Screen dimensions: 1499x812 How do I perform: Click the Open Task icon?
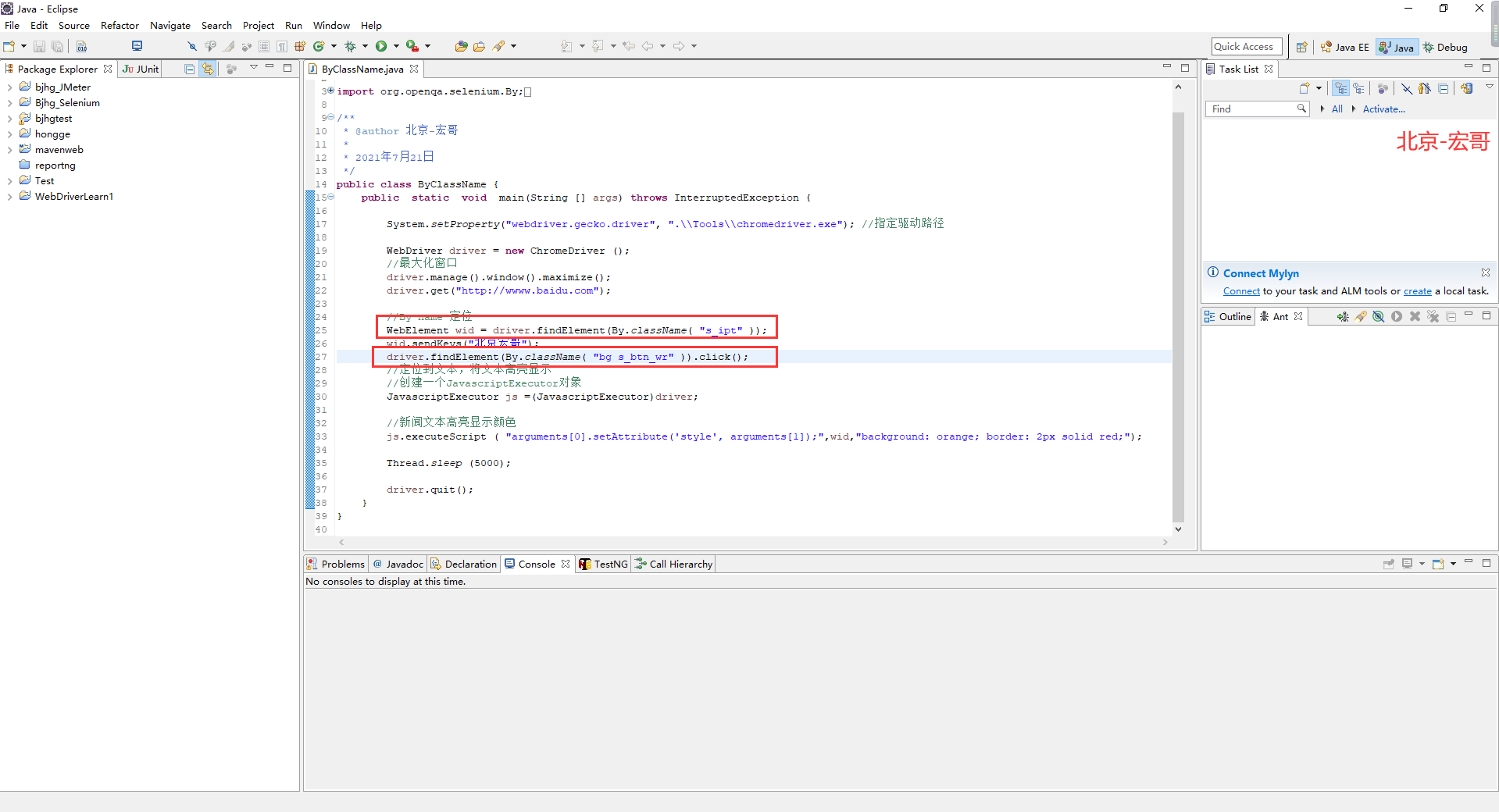(479, 46)
